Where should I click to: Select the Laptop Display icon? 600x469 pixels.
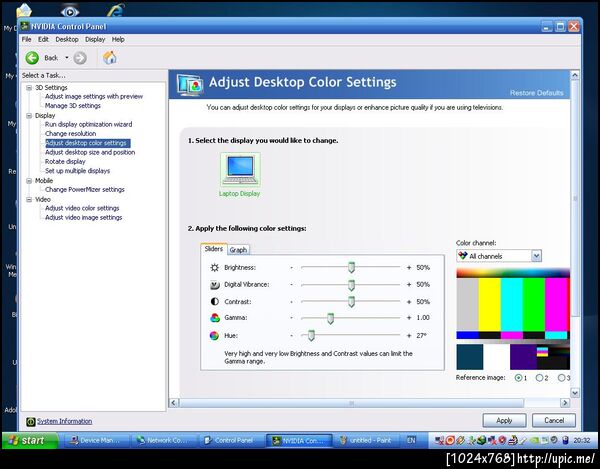pyautogui.click(x=240, y=170)
